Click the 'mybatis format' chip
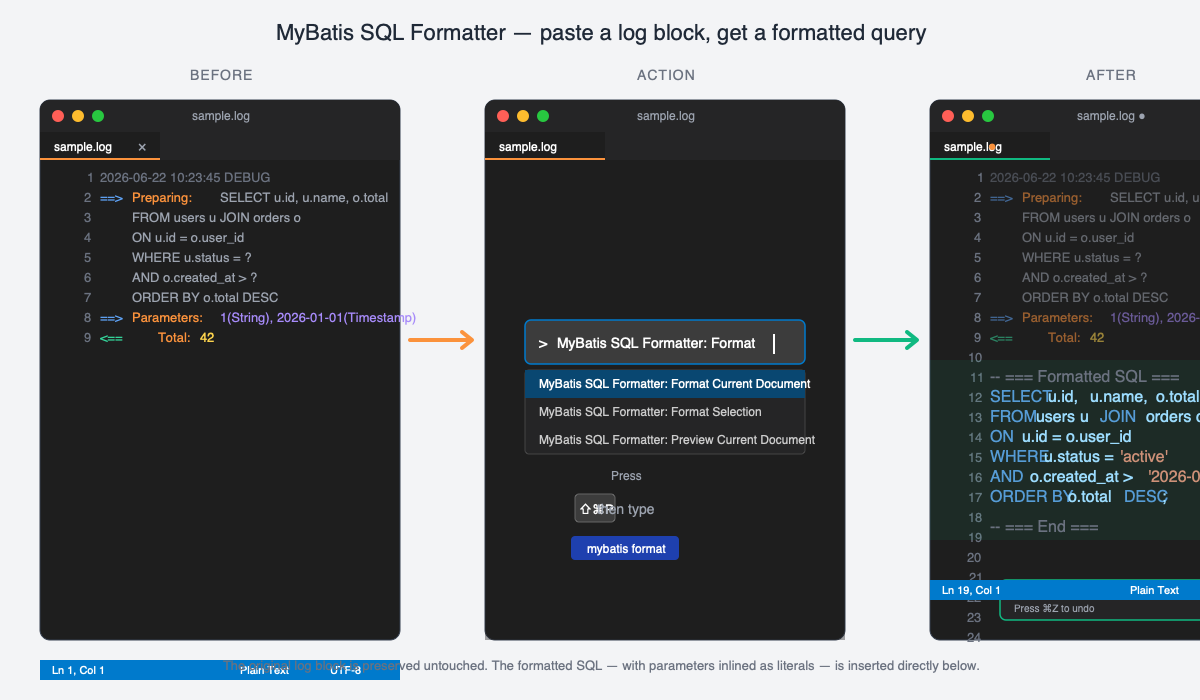 click(x=626, y=548)
